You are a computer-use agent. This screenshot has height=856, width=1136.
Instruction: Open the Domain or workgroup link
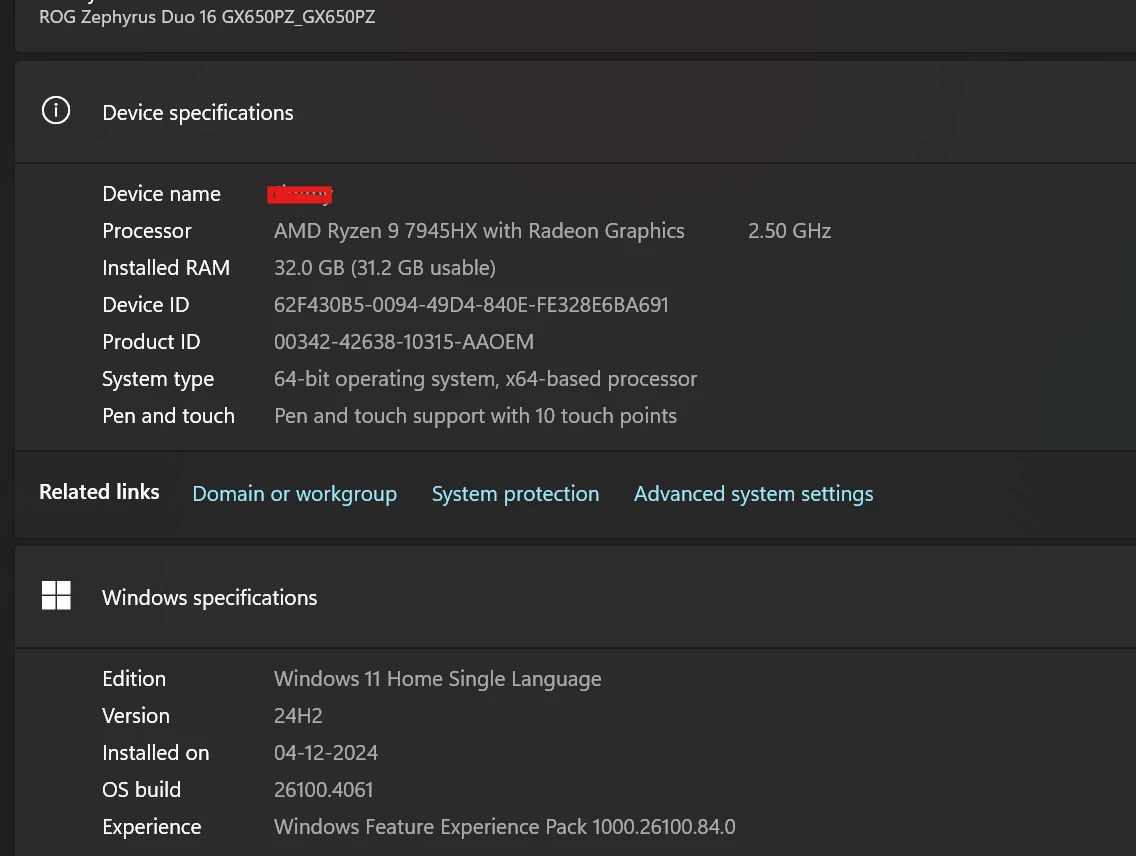point(294,494)
